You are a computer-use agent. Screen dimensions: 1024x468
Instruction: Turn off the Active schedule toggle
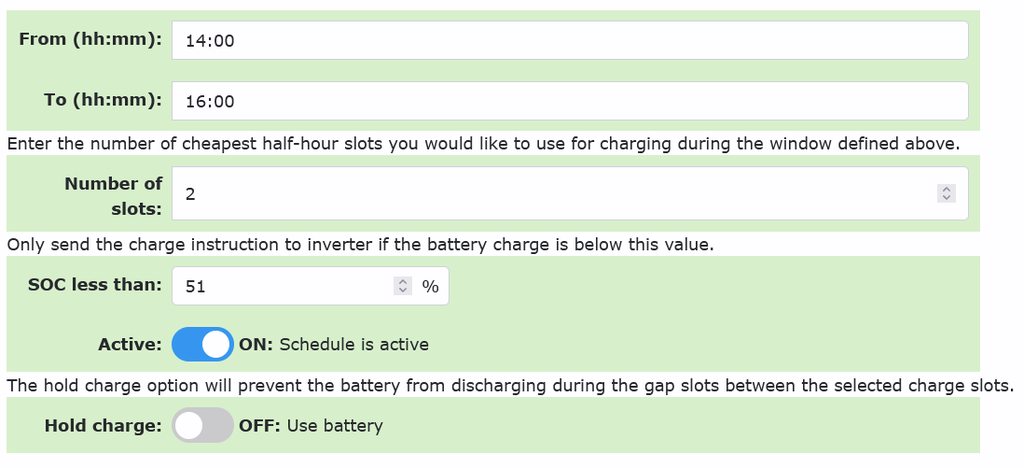(202, 344)
